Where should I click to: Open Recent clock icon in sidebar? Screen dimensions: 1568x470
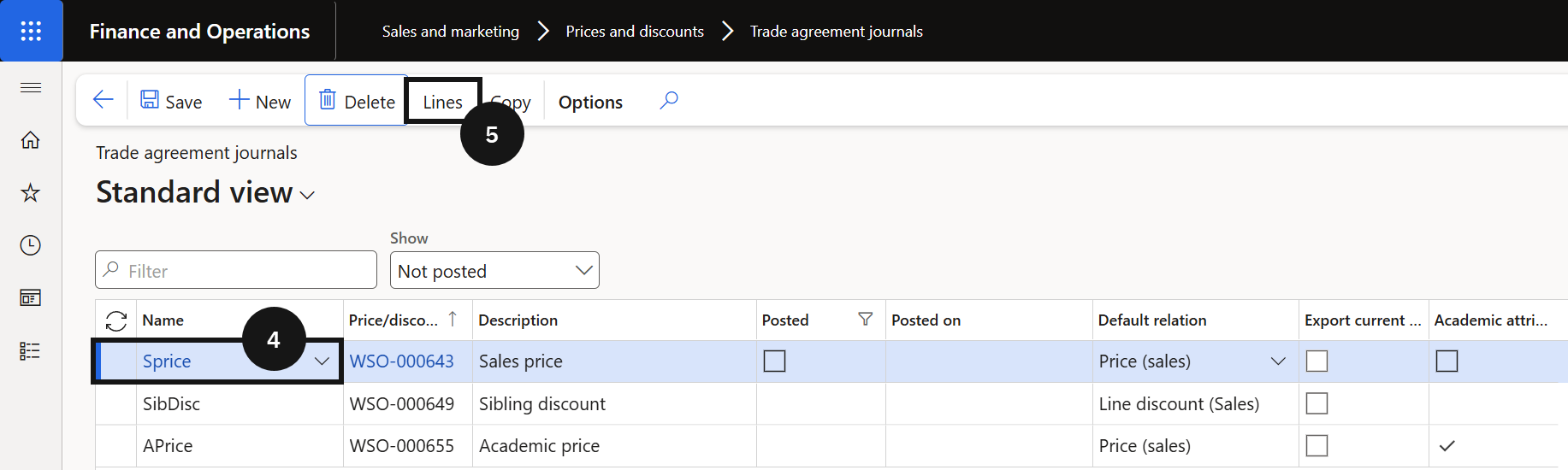pos(31,245)
